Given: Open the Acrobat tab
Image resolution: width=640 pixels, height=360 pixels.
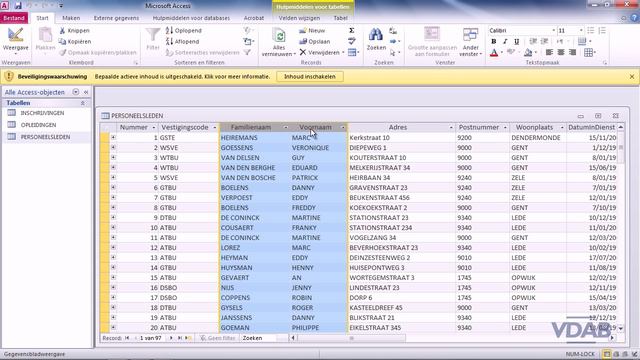Looking at the screenshot, I should (254, 18).
